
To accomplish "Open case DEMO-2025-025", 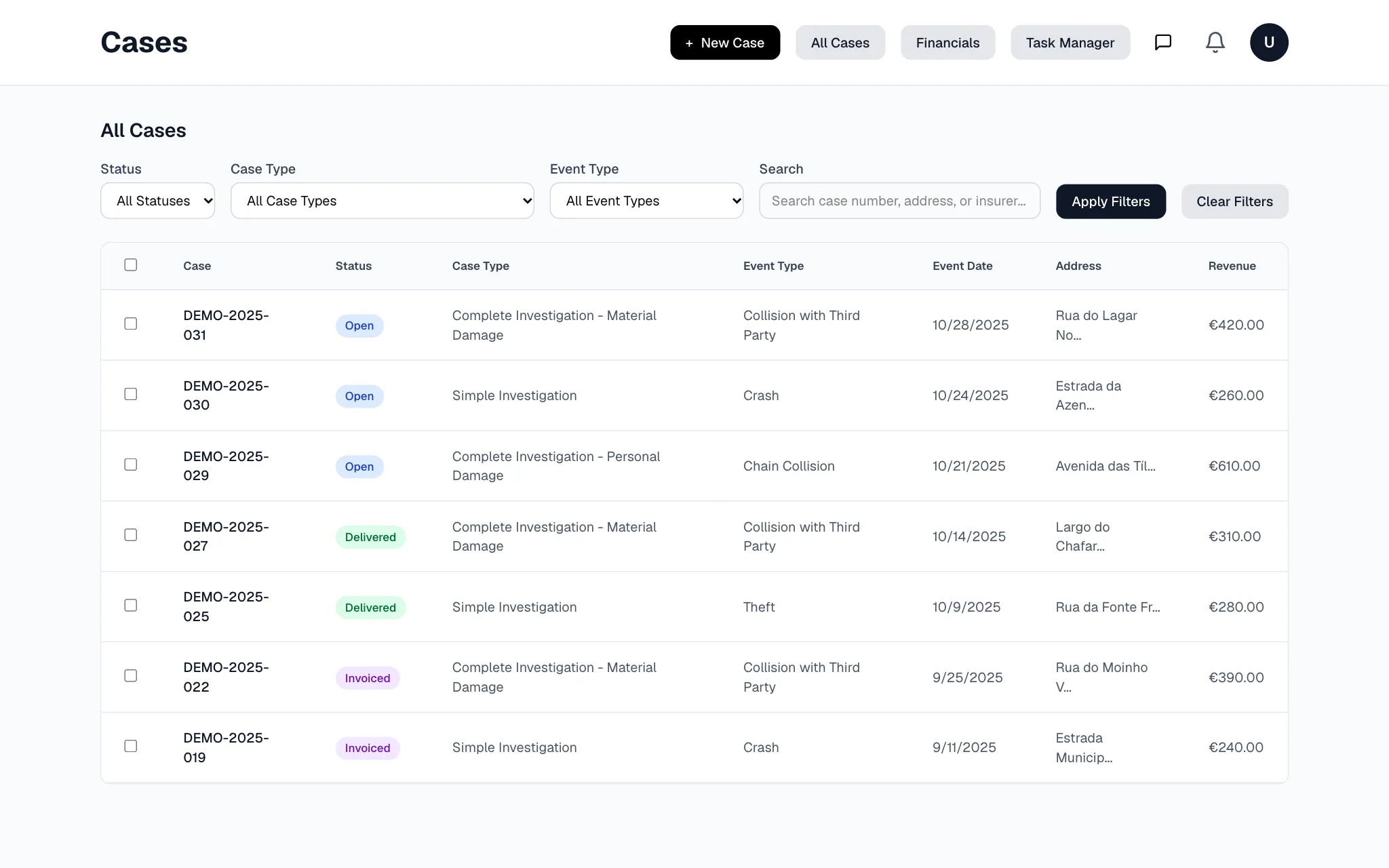I will pos(226,607).
